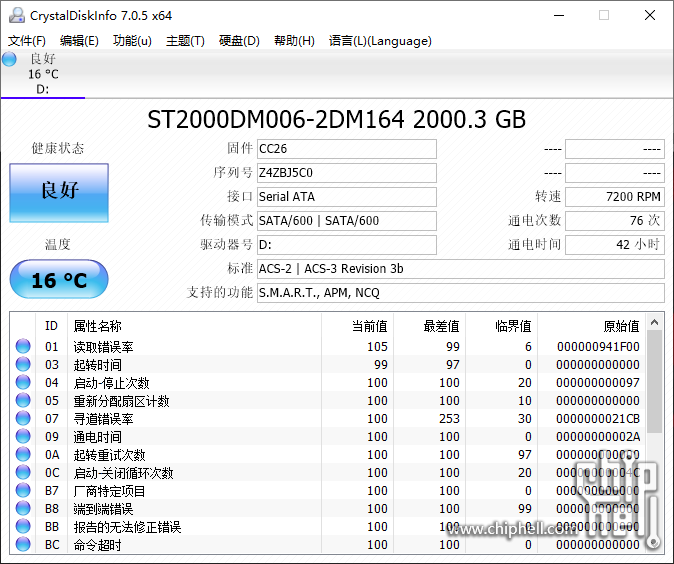
Task: Click status icon for attribute 07 寻道错误率
Action: tap(23, 419)
